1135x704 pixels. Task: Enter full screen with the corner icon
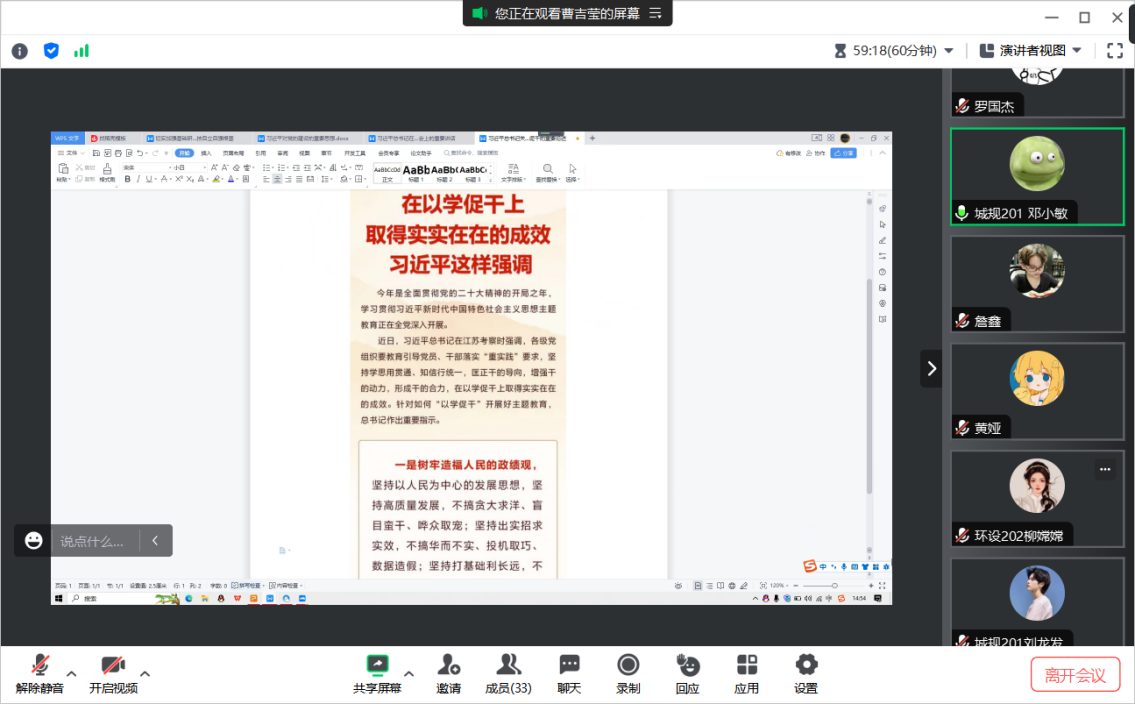[1115, 51]
